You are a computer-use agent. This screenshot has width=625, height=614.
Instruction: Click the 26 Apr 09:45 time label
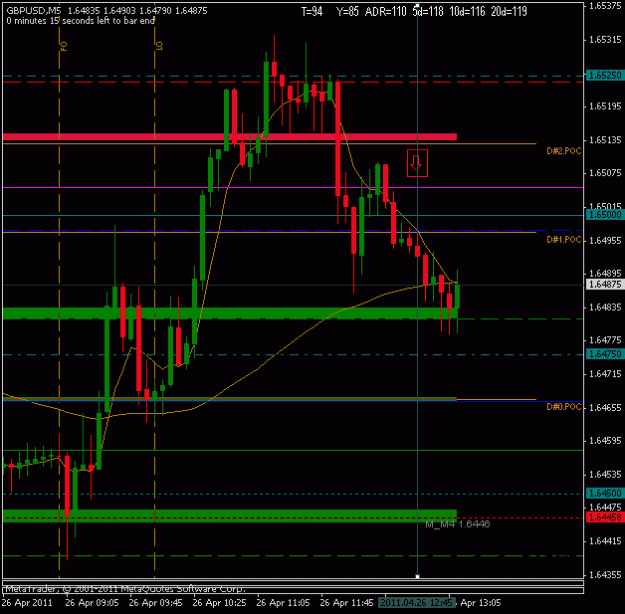click(156, 602)
